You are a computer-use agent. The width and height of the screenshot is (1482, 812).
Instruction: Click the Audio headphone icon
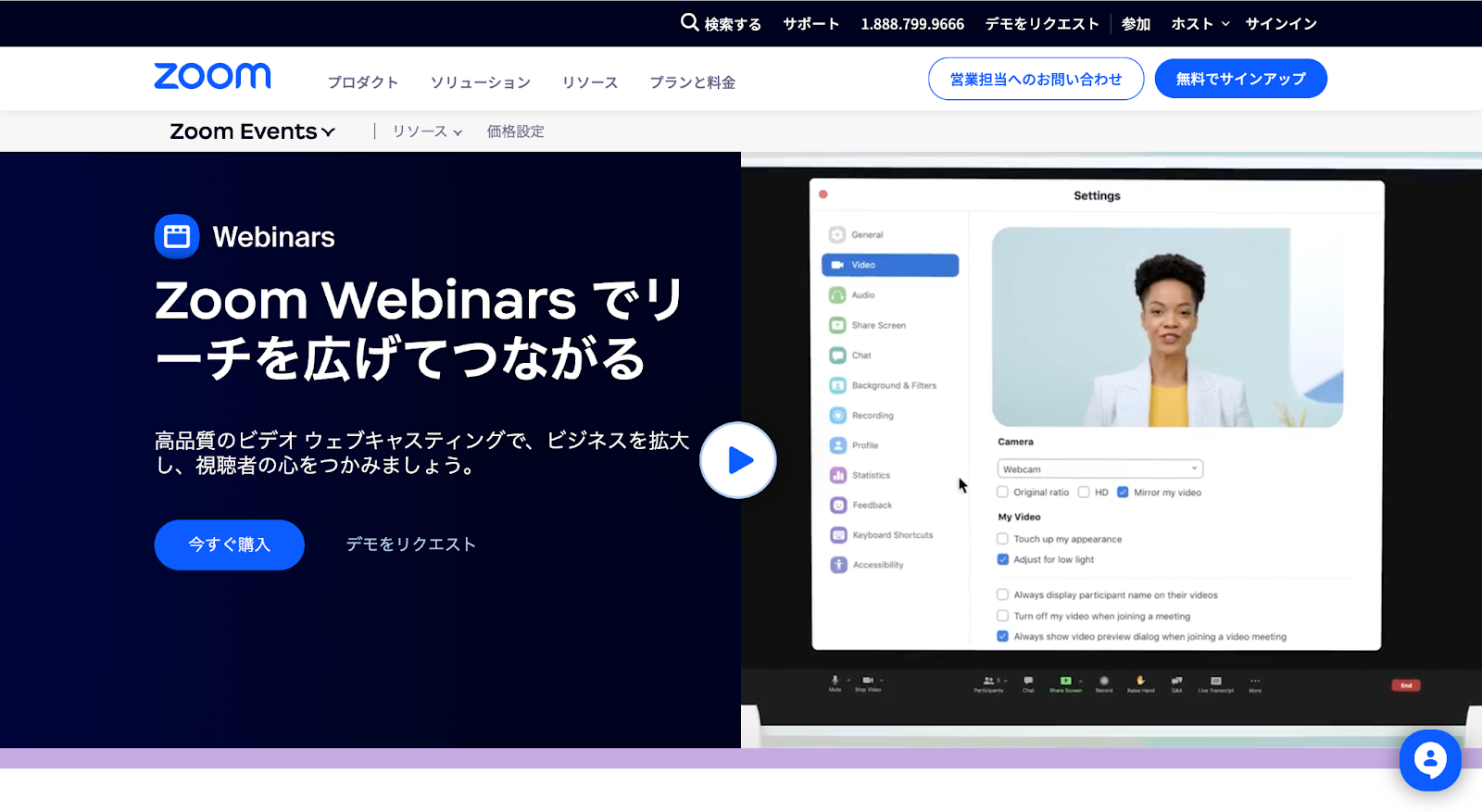pyautogui.click(x=837, y=295)
